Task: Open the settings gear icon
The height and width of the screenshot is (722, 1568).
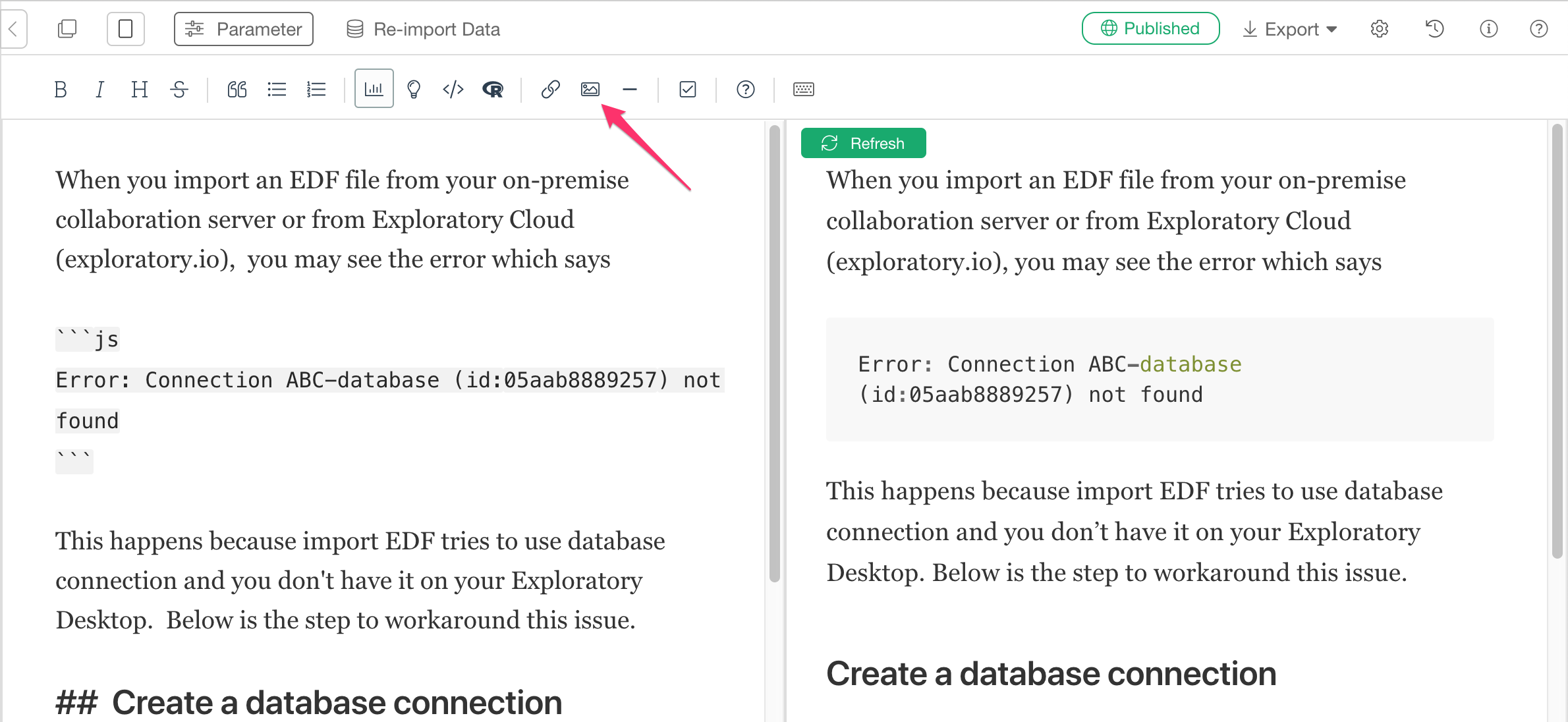Action: [x=1380, y=29]
